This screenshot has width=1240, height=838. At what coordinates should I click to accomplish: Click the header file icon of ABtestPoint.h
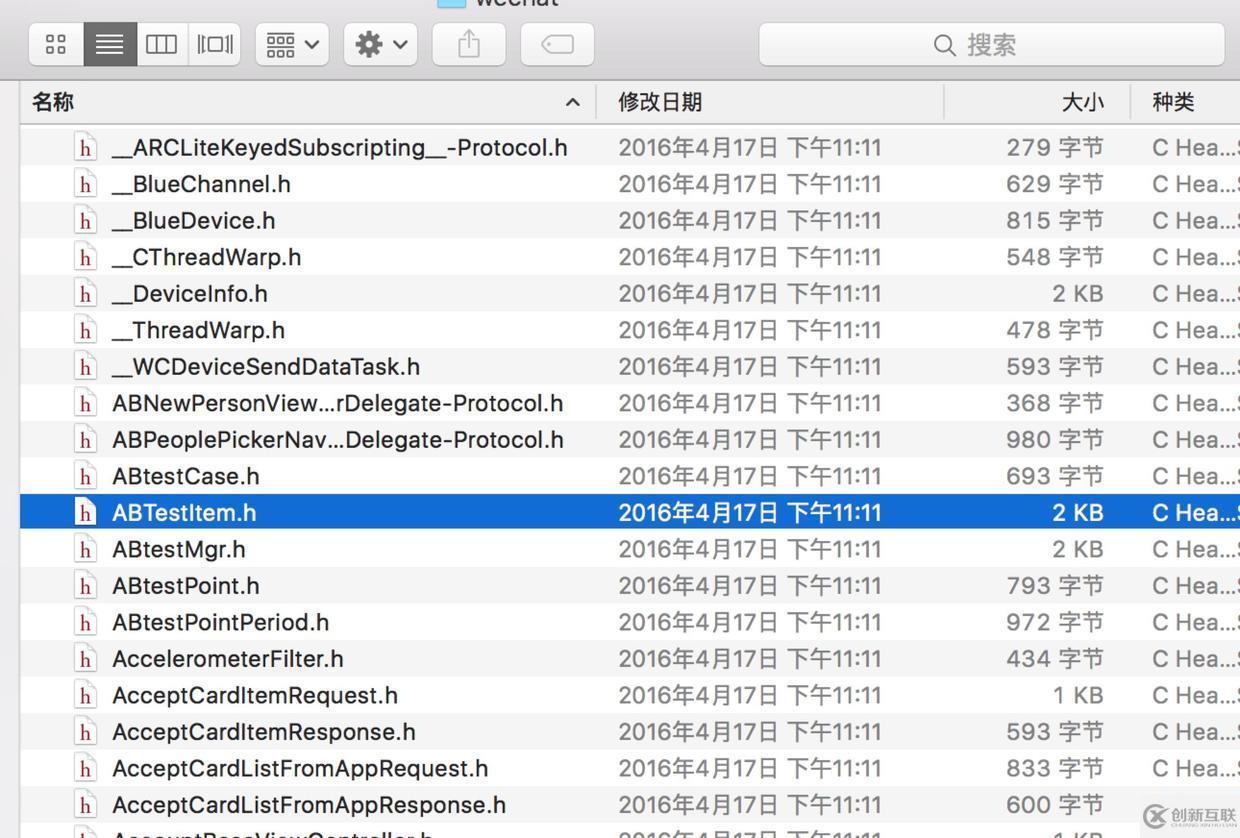coord(86,585)
